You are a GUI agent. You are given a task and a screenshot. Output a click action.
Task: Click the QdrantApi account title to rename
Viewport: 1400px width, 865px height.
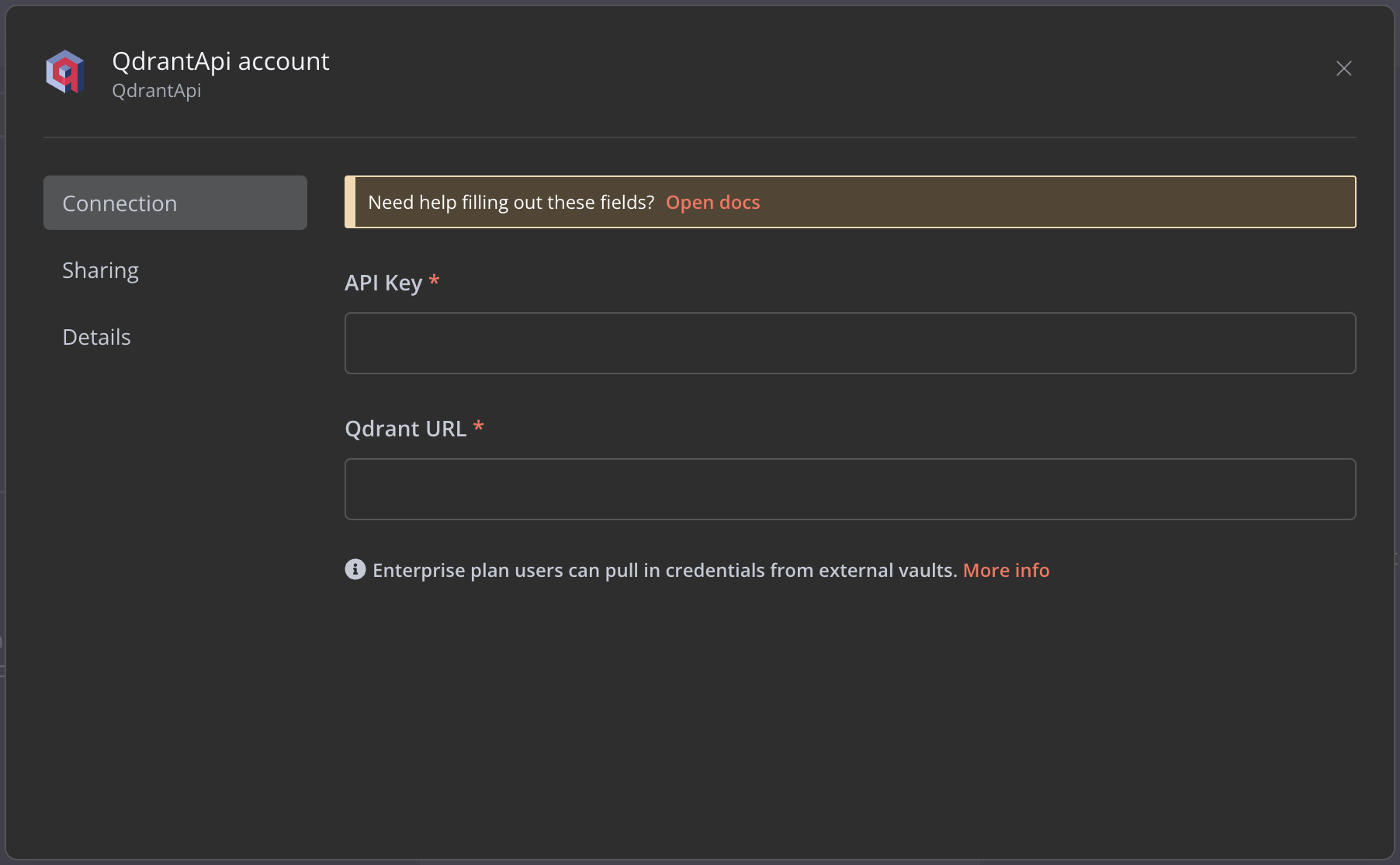[220, 61]
